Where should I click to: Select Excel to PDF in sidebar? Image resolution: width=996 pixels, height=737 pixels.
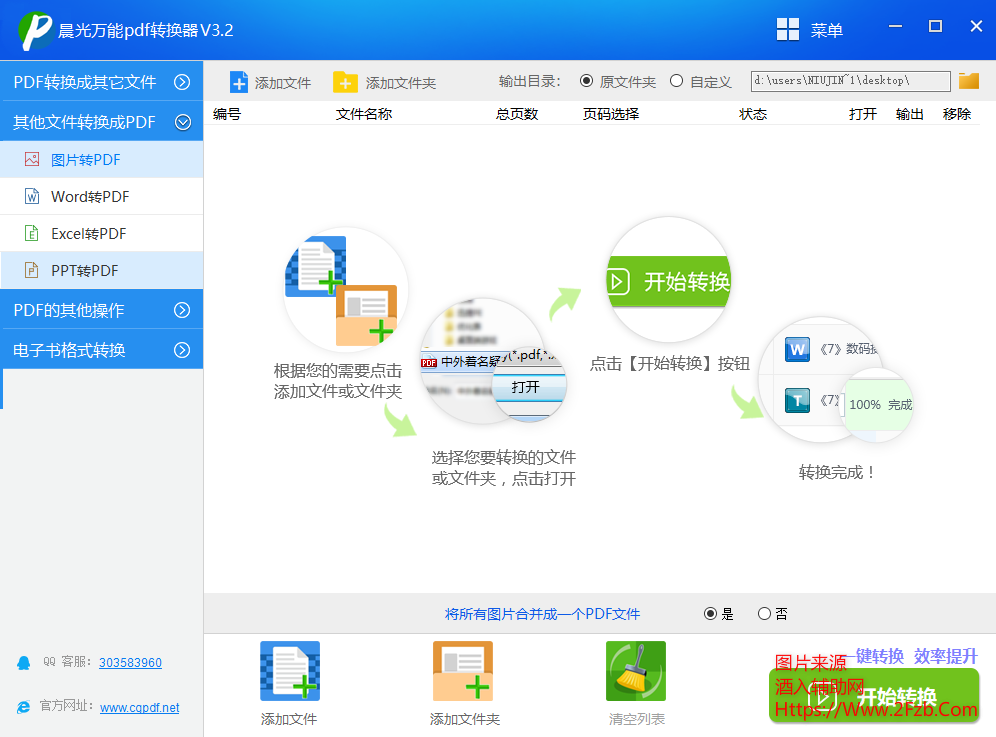click(89, 234)
